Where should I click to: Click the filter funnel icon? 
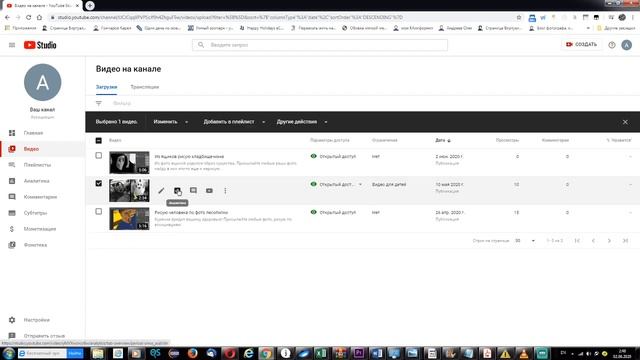(x=99, y=103)
